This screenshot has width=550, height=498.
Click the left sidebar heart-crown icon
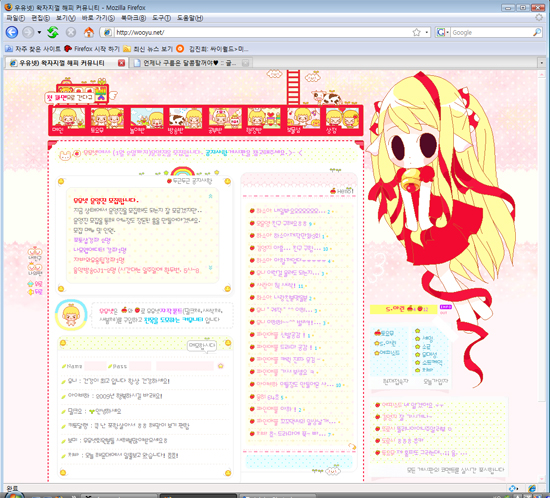(x=35, y=251)
